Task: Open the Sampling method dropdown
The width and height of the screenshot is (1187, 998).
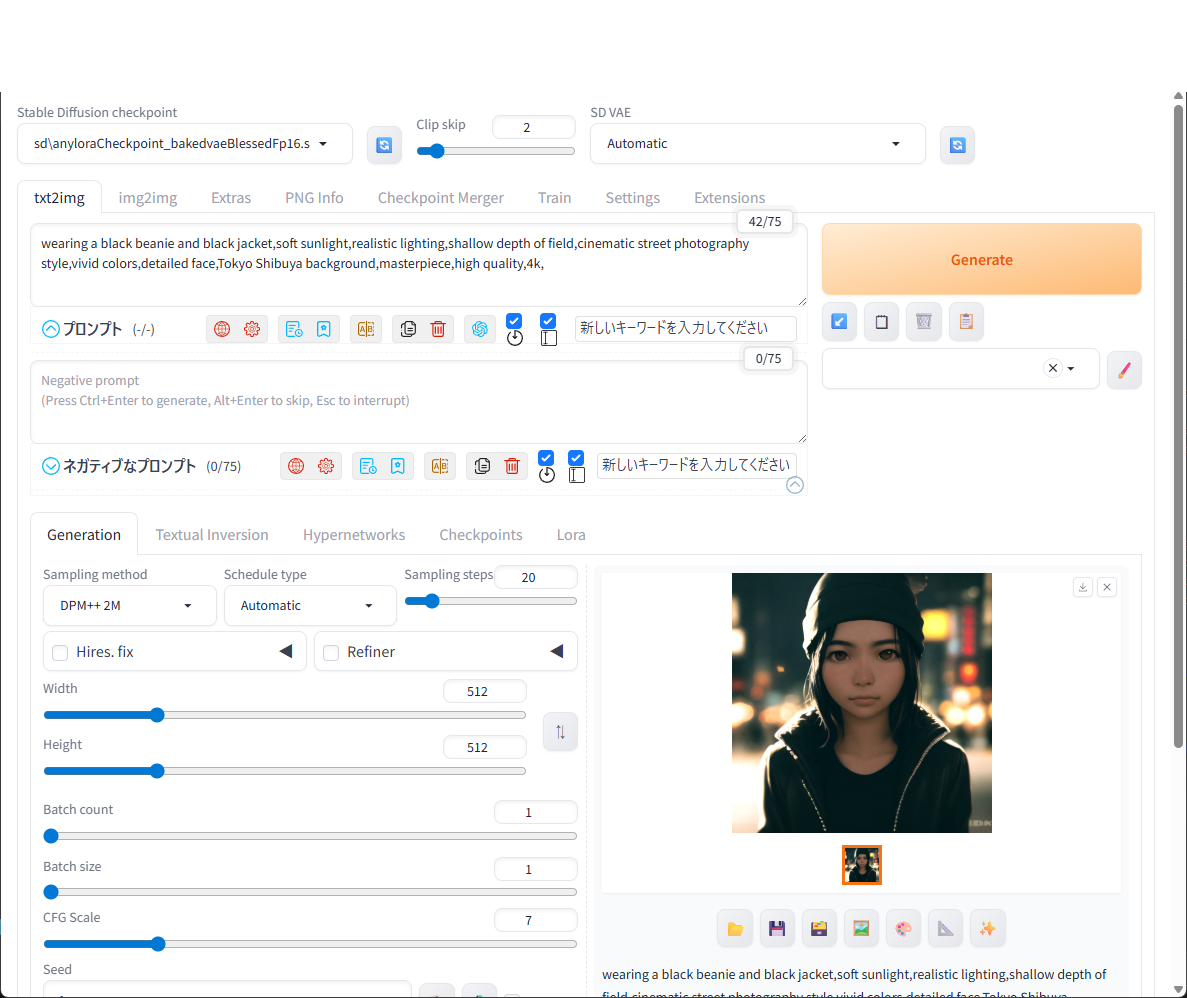Action: [129, 606]
